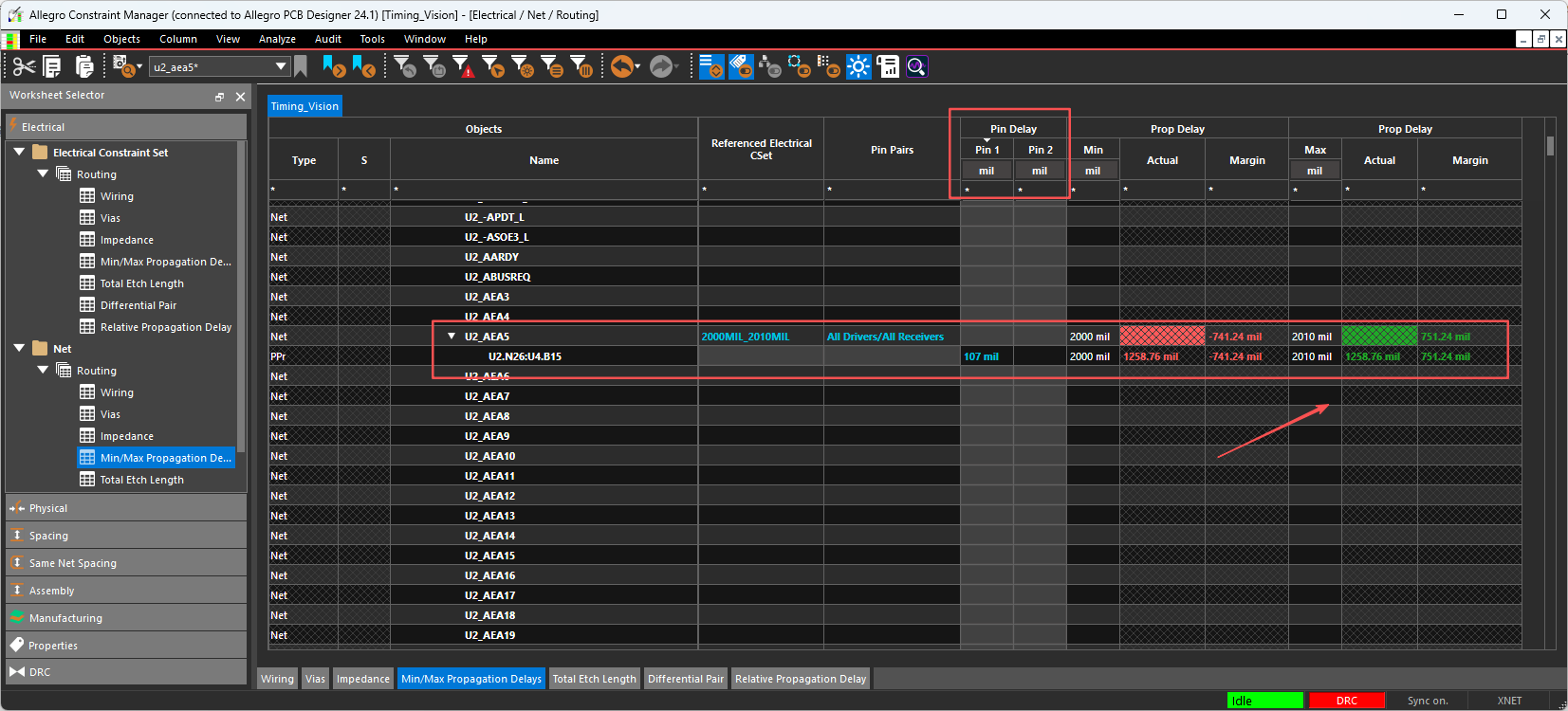Screen dimensions: 1568x711
Task: Collapse the U2_AEA5 net row
Action: click(452, 337)
